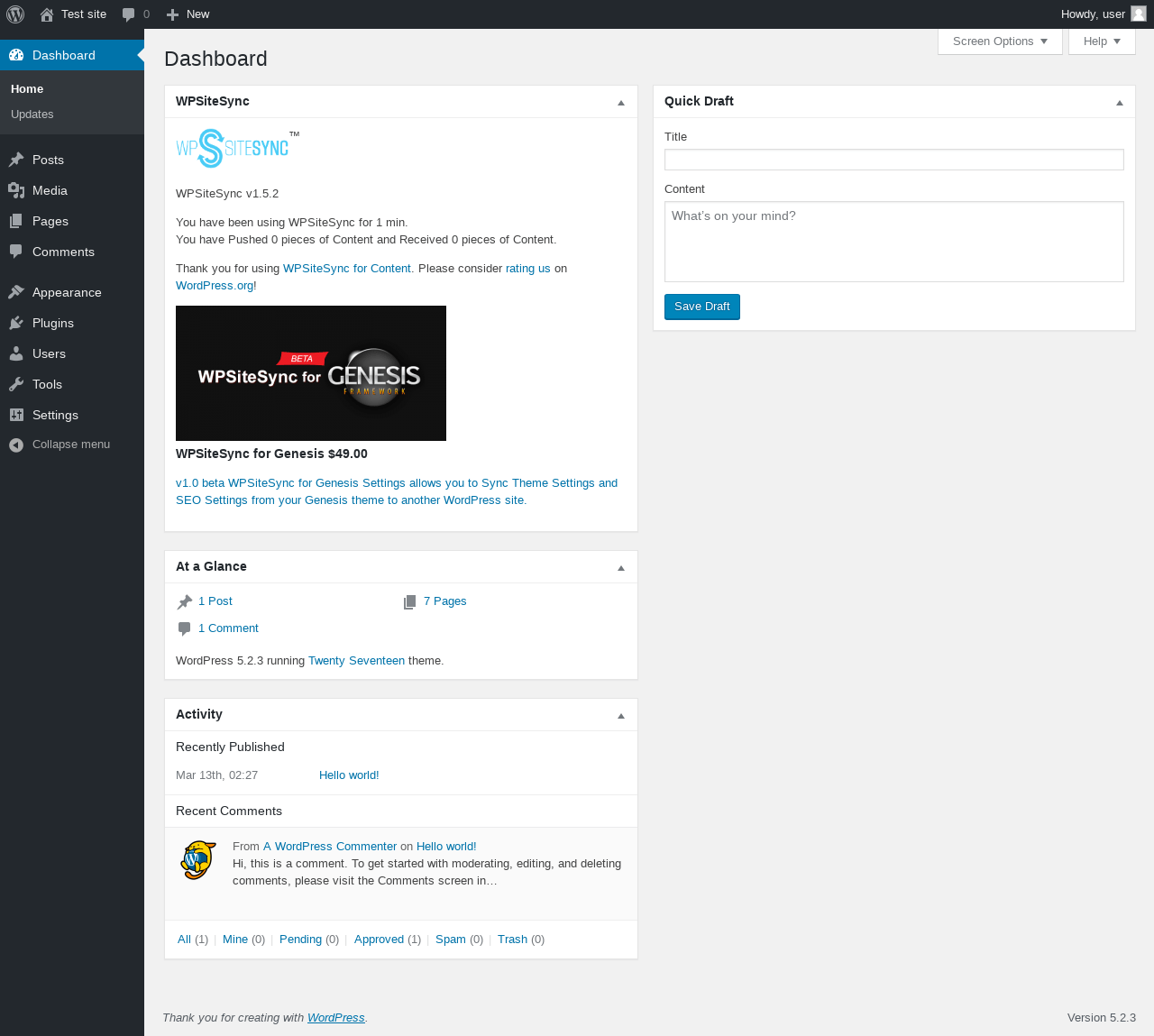The height and width of the screenshot is (1036, 1154).
Task: Open the Appearance menu label
Action: [67, 292]
